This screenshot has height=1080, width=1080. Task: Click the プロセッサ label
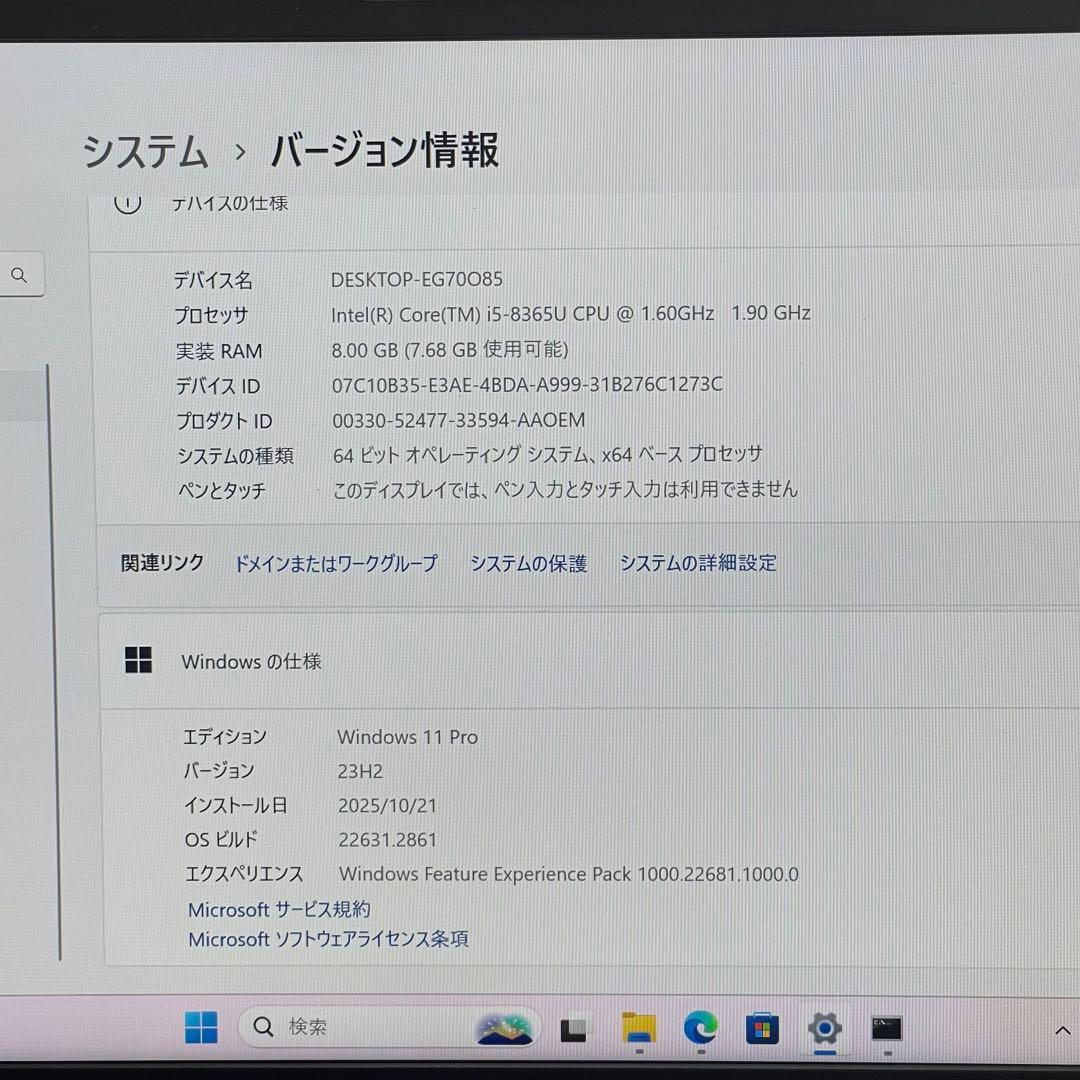coord(211,315)
